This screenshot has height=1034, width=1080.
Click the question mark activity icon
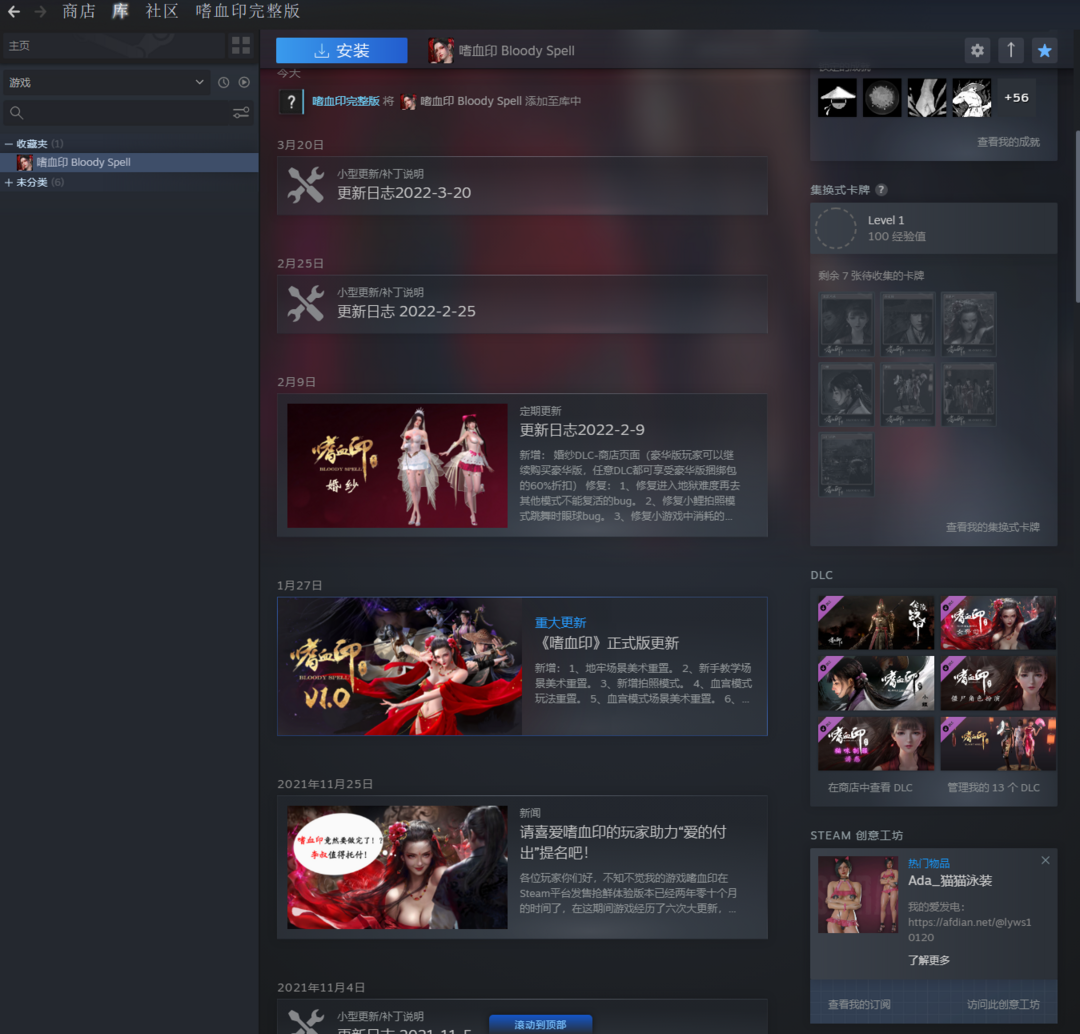pyautogui.click(x=291, y=102)
